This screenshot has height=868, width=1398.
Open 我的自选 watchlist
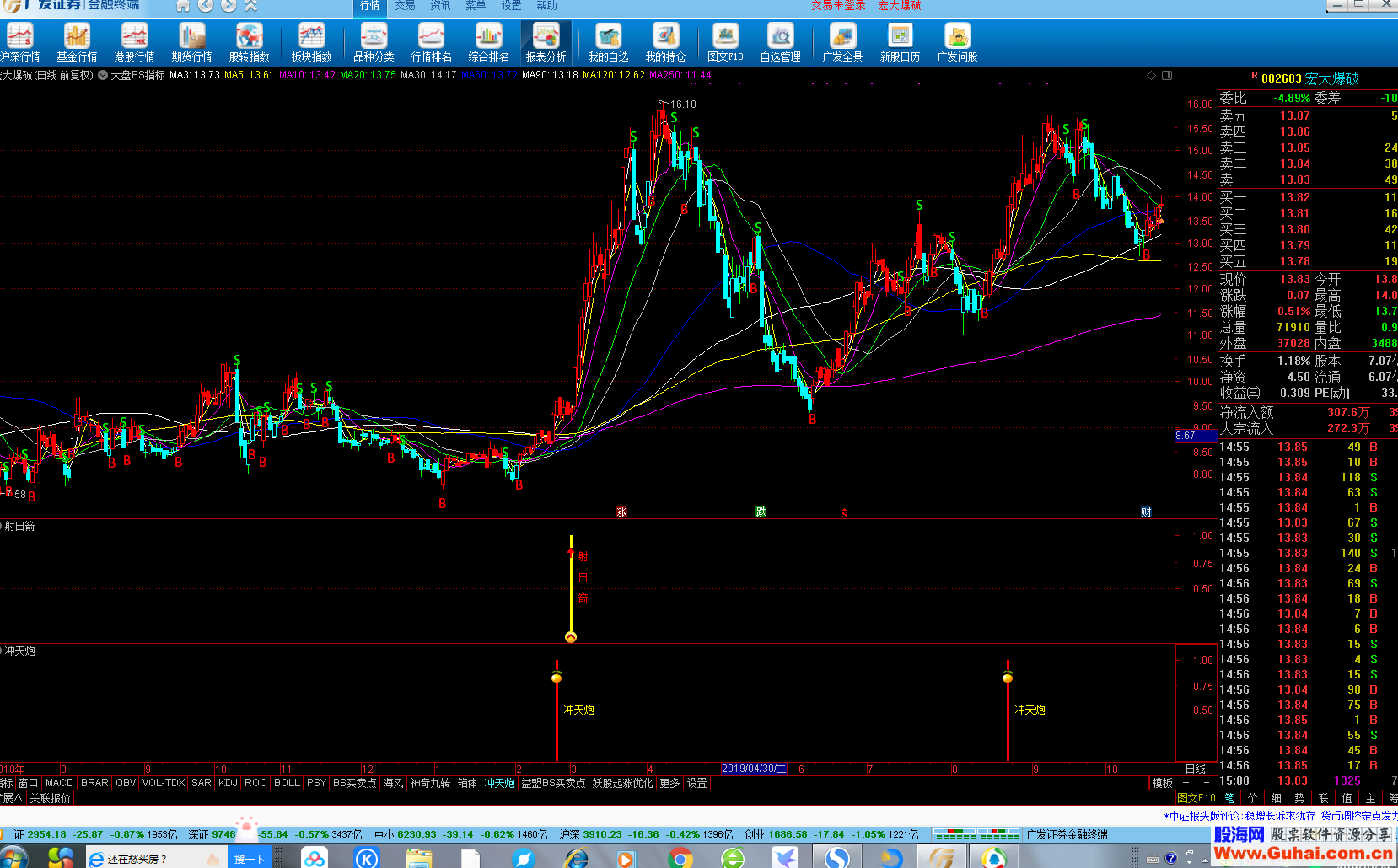pos(608,43)
